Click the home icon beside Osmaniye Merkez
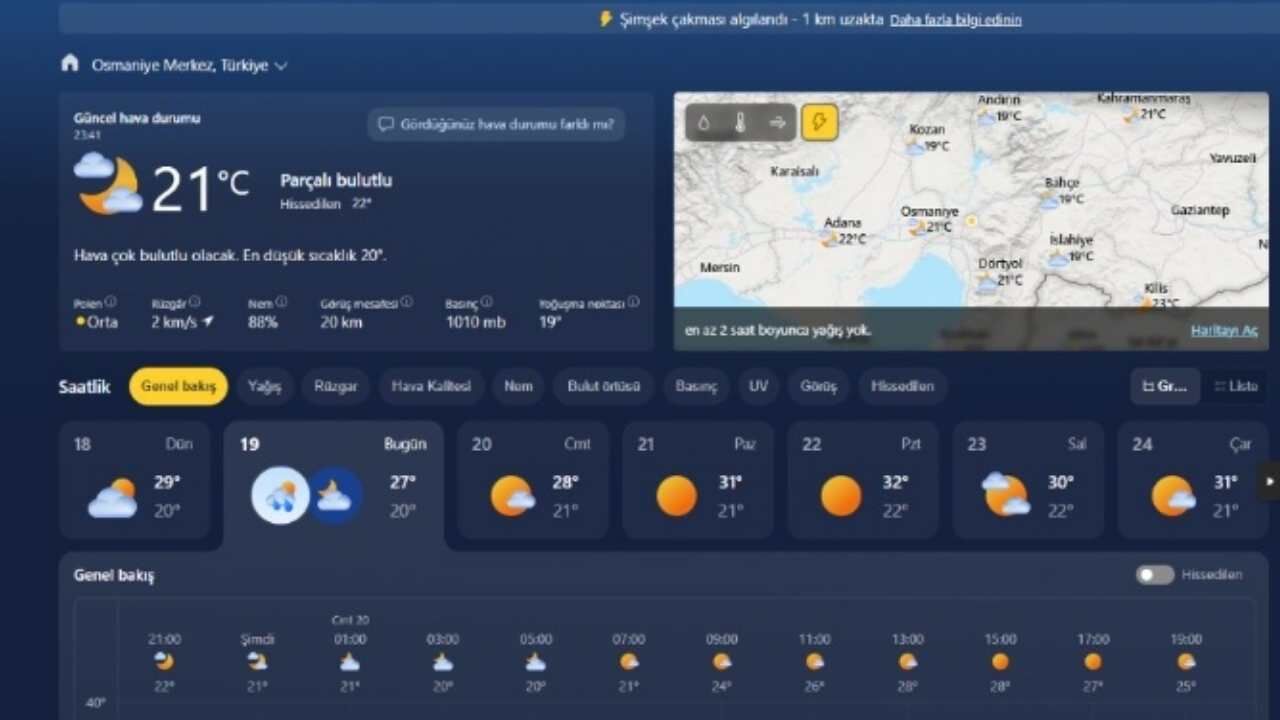Screen dimensions: 1280x720 pyautogui.click(x=70, y=63)
